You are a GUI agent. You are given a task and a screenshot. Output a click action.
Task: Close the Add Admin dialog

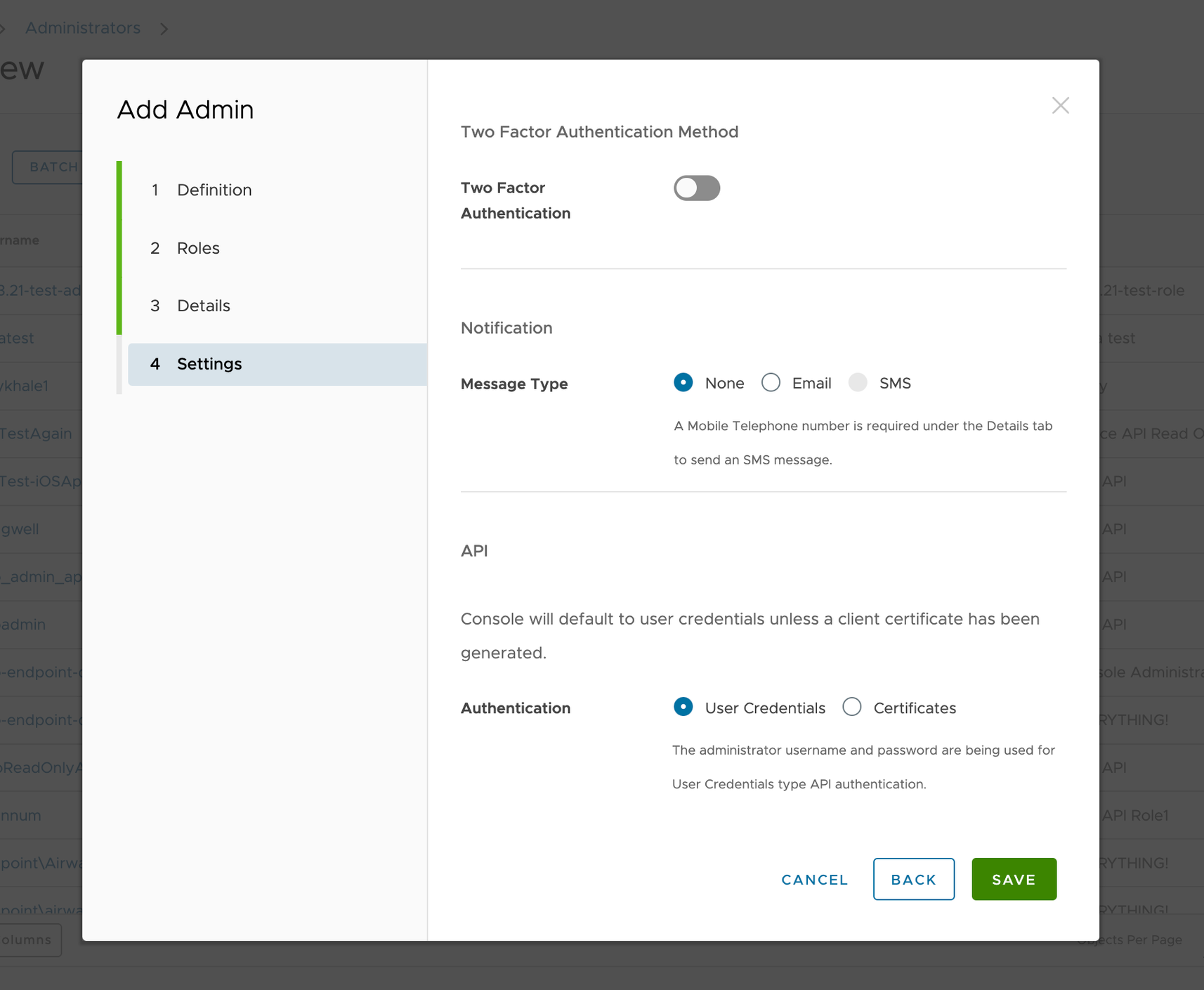pos(1061,105)
